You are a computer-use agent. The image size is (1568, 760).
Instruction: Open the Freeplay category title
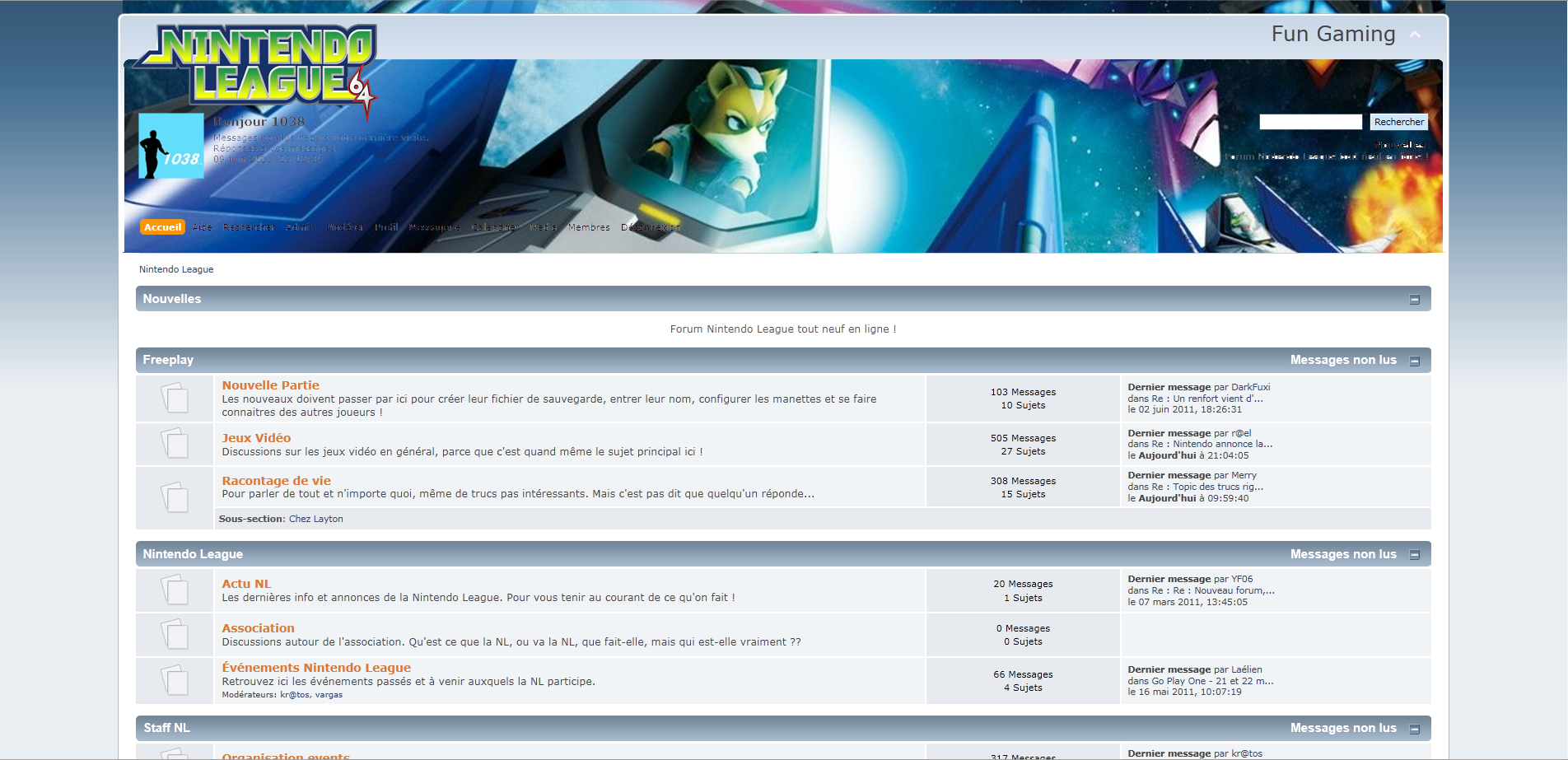click(x=168, y=360)
